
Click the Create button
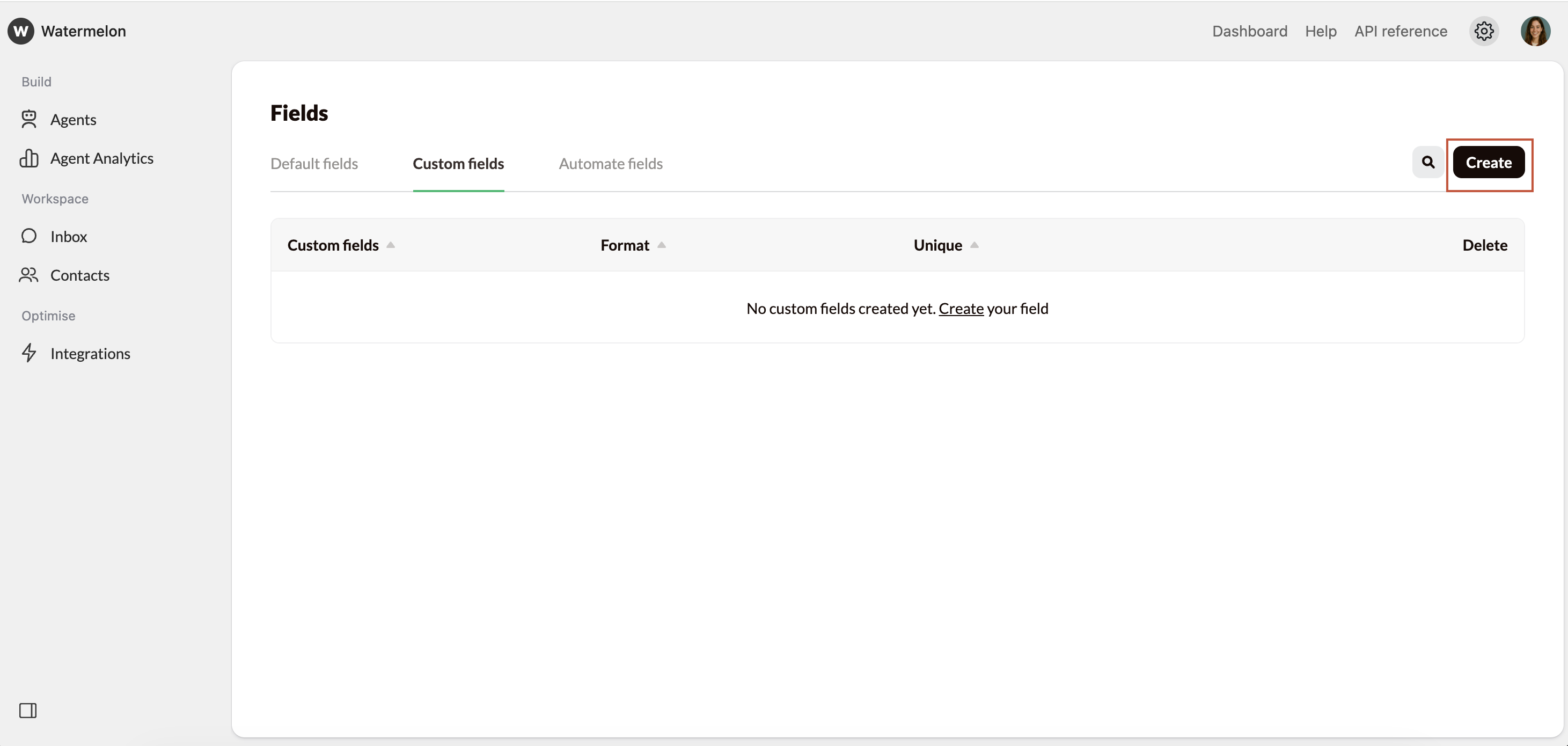pos(1489,162)
